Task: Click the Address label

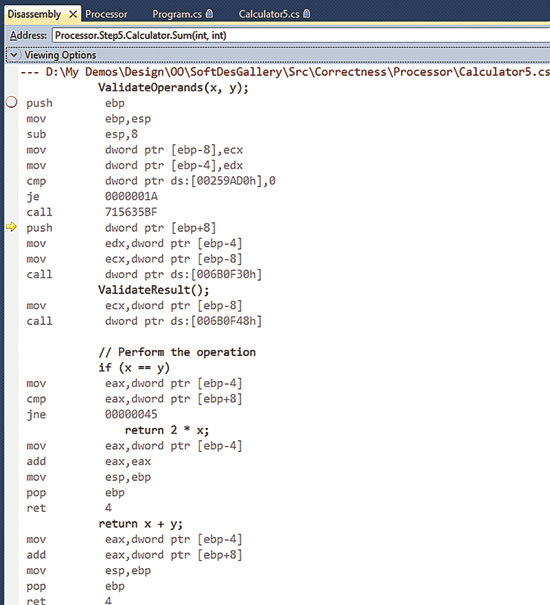Action: [28, 35]
